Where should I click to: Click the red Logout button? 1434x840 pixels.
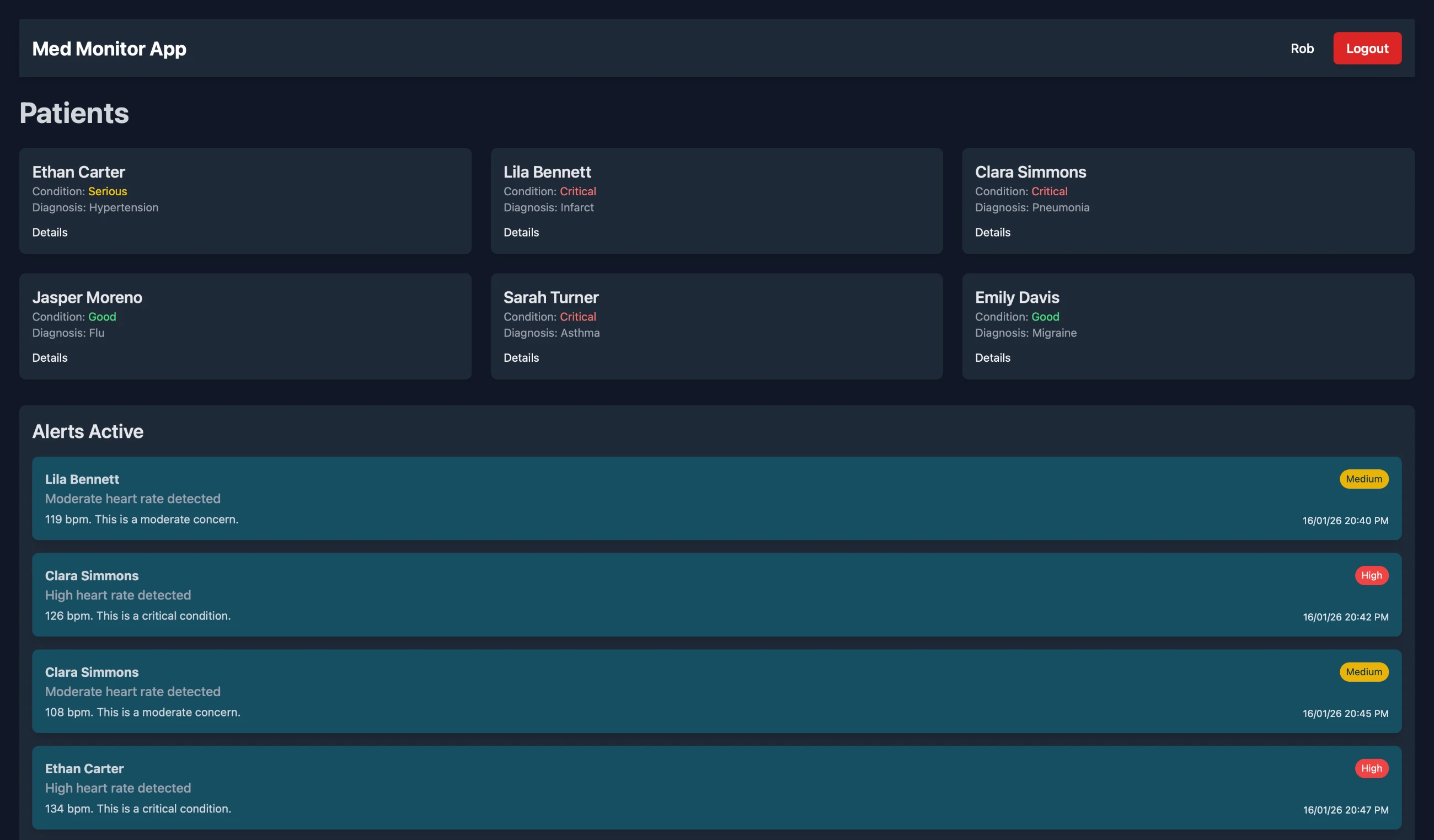(x=1366, y=49)
